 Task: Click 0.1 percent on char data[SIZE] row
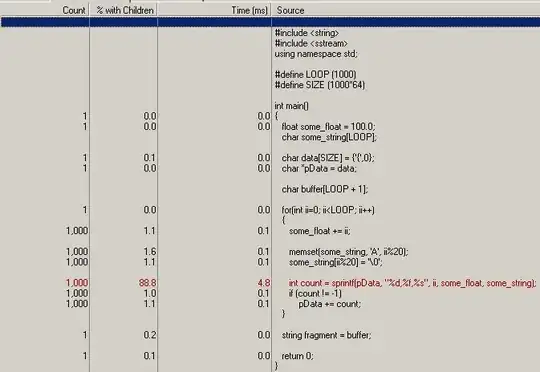click(x=150, y=158)
